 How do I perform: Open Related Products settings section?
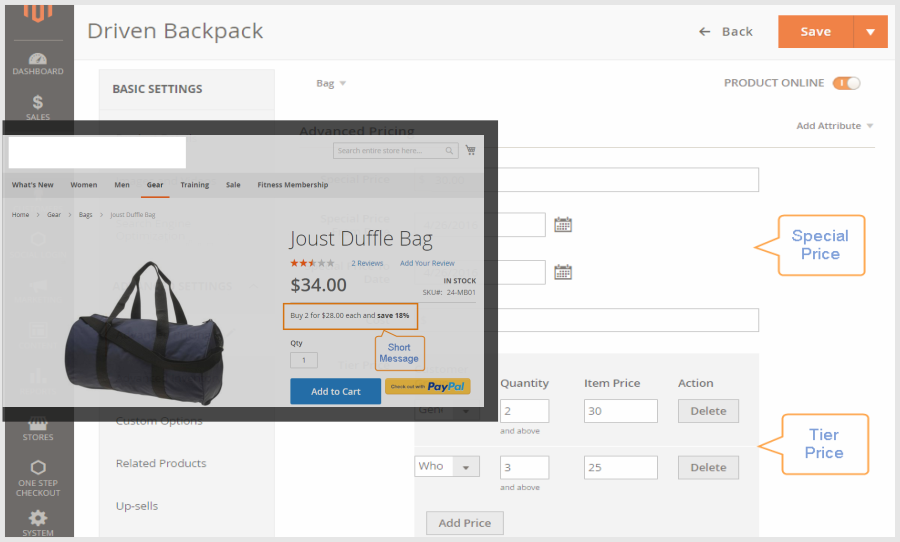(161, 463)
